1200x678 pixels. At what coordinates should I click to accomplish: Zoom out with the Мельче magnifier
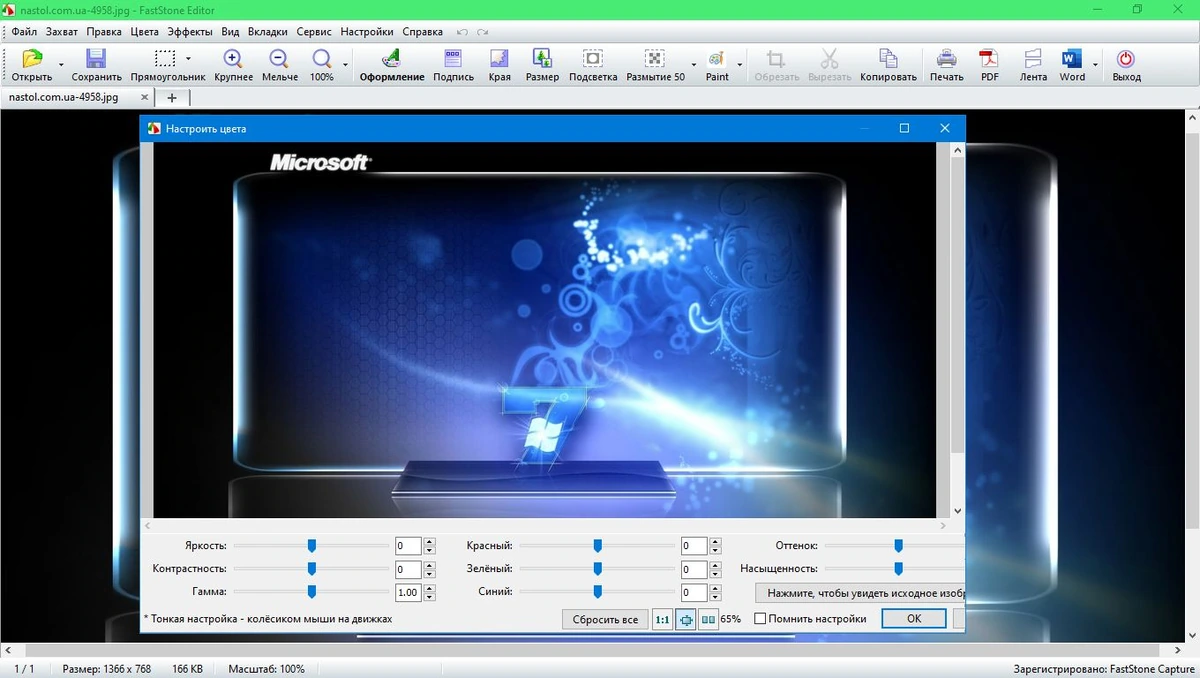[x=279, y=59]
